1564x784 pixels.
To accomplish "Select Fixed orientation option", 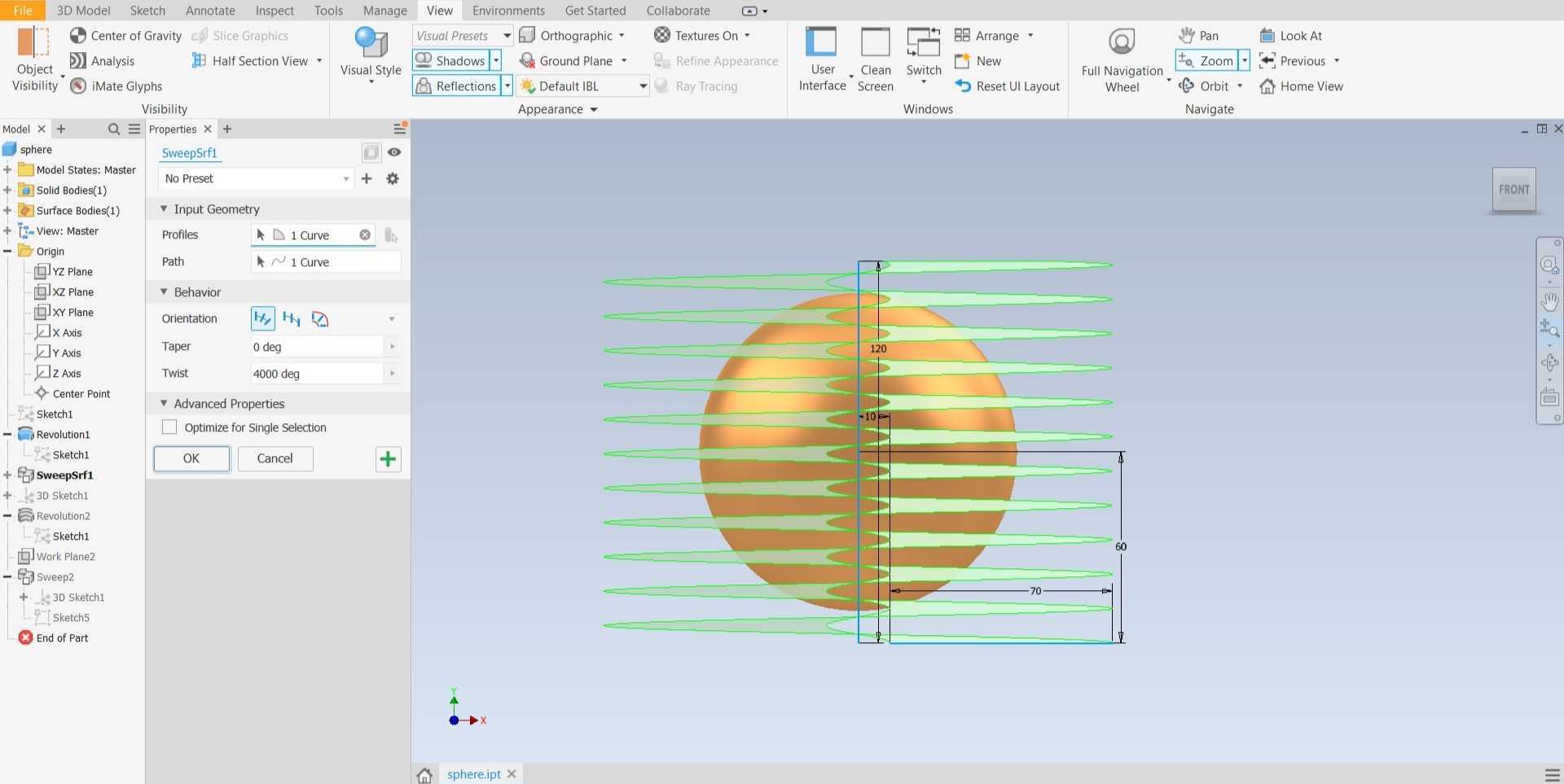I will [x=292, y=319].
